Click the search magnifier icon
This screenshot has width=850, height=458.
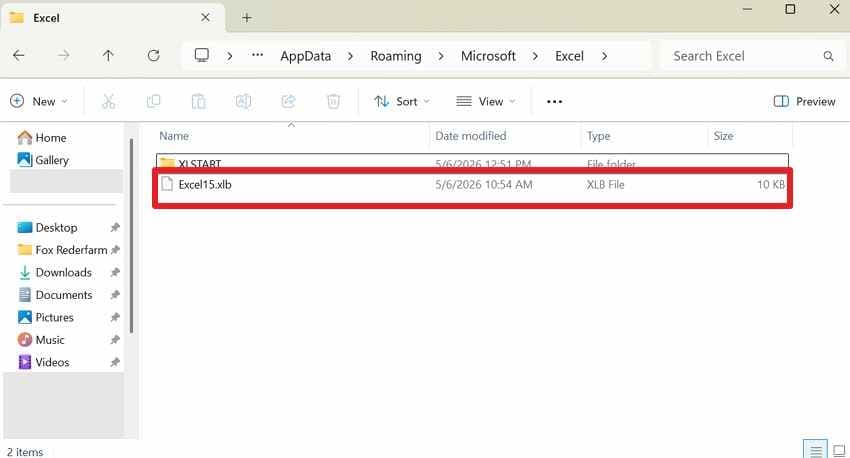tap(828, 56)
